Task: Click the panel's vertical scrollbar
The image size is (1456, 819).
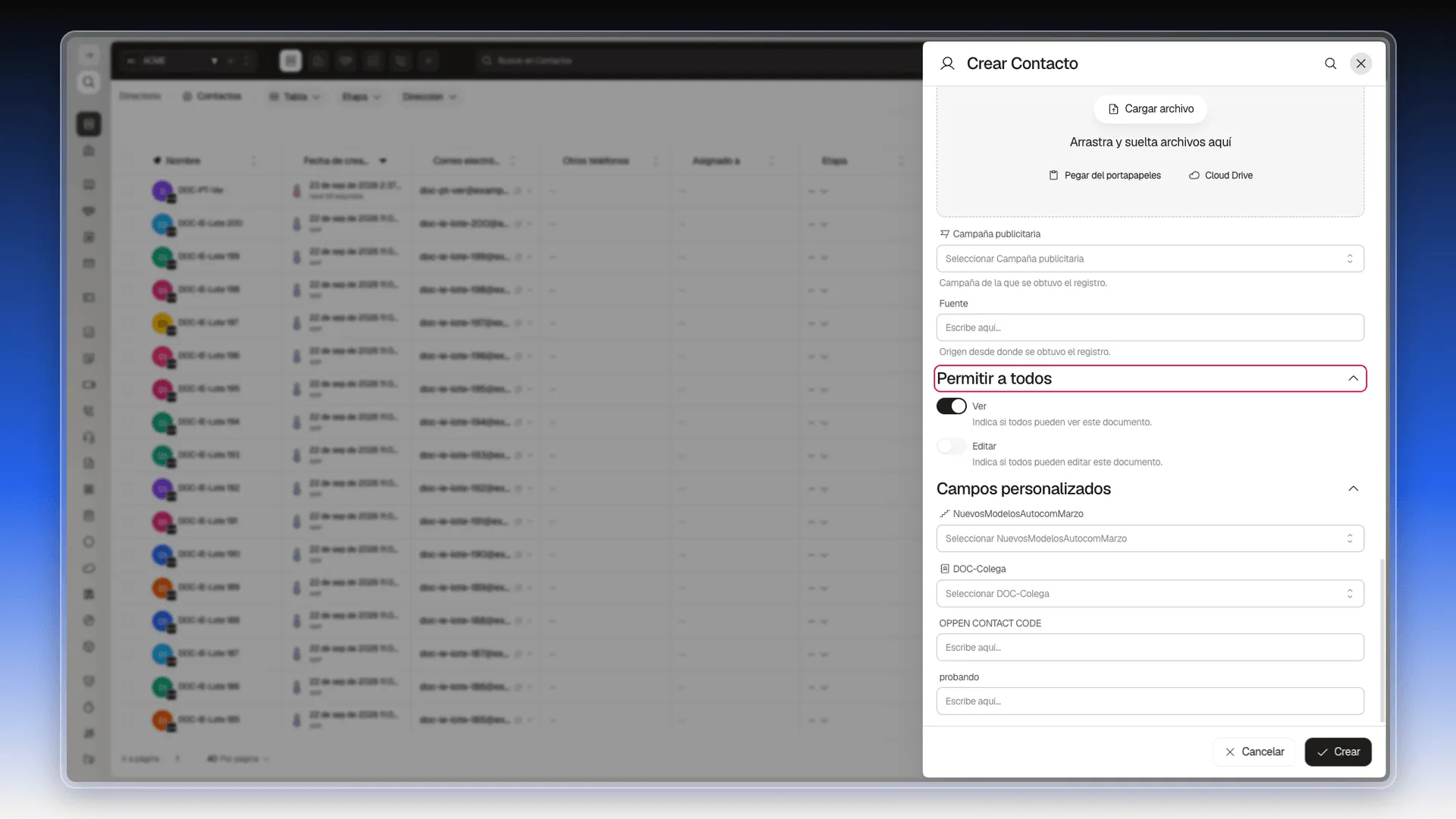Action: 1382,641
